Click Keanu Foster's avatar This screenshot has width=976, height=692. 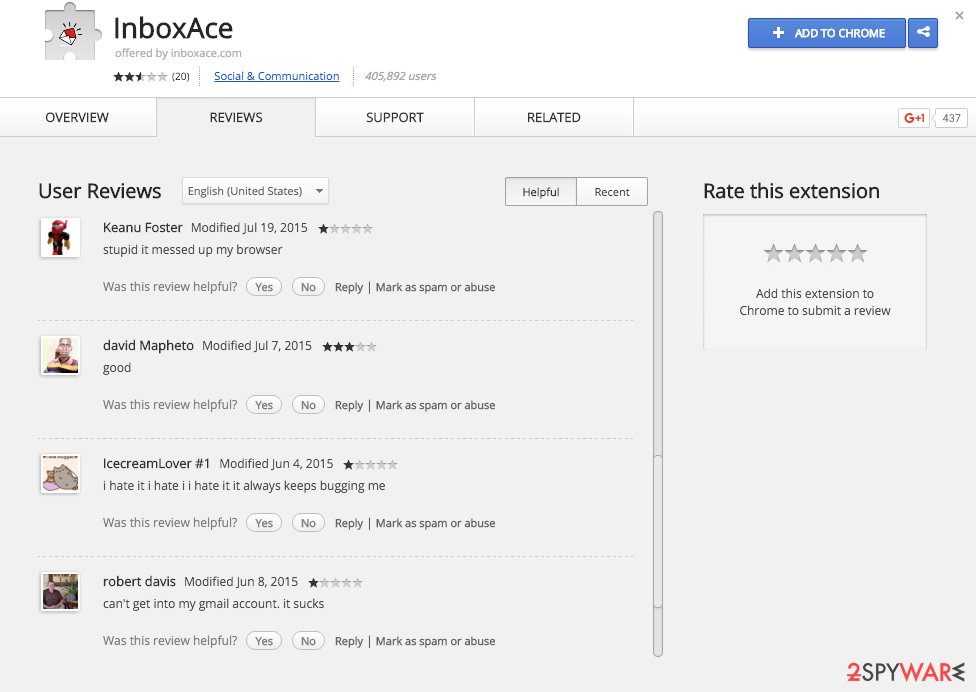pyautogui.click(x=60, y=237)
